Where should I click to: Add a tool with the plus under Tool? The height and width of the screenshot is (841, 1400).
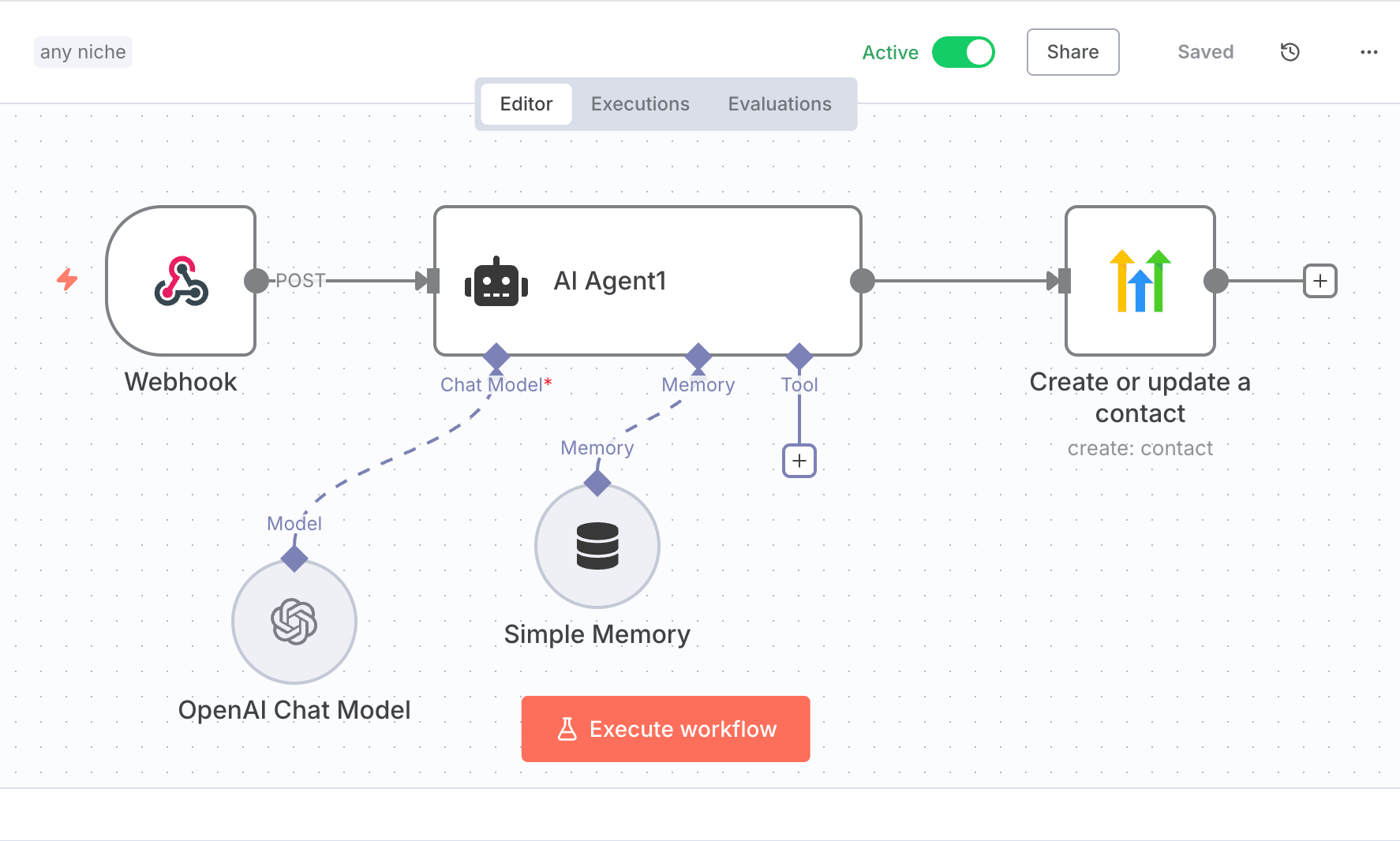pyautogui.click(x=799, y=461)
